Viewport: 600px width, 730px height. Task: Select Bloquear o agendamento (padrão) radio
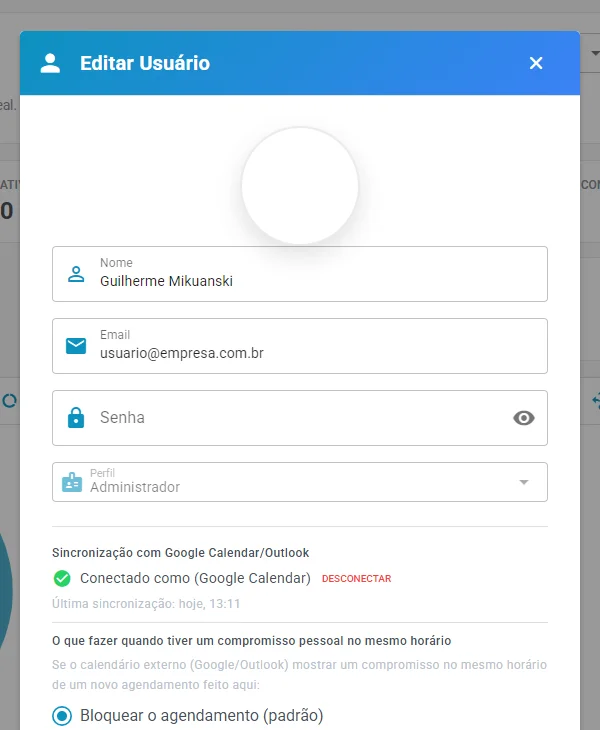pos(62,716)
